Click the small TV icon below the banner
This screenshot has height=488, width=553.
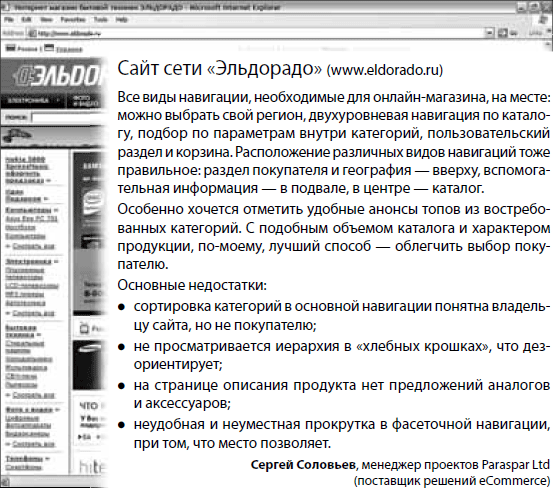tap(84, 329)
